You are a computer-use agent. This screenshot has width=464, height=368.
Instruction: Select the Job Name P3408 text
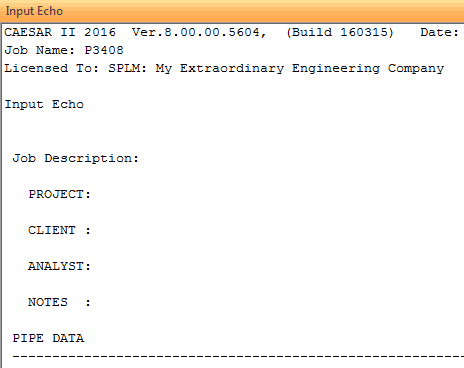click(x=64, y=50)
